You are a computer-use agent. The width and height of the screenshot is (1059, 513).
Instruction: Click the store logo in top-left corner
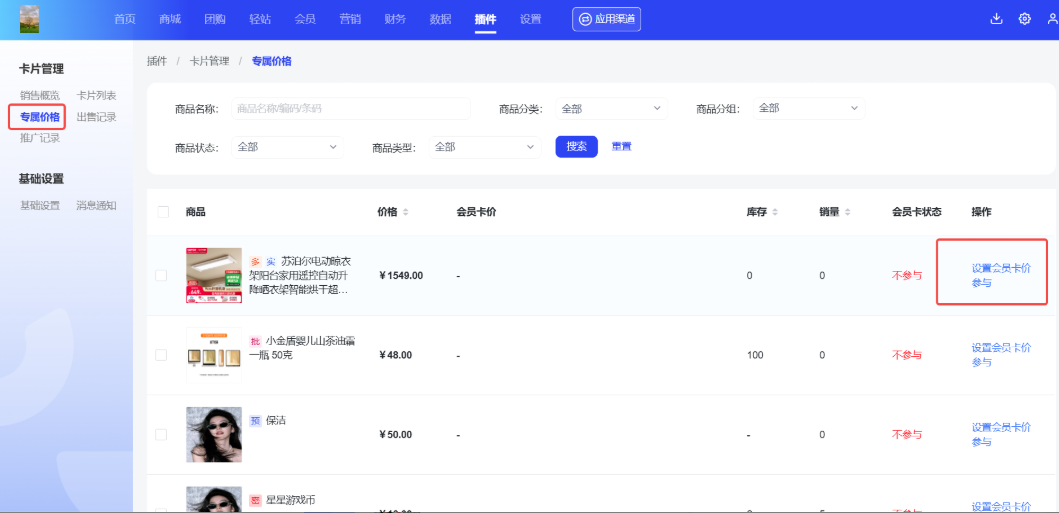(x=30, y=19)
